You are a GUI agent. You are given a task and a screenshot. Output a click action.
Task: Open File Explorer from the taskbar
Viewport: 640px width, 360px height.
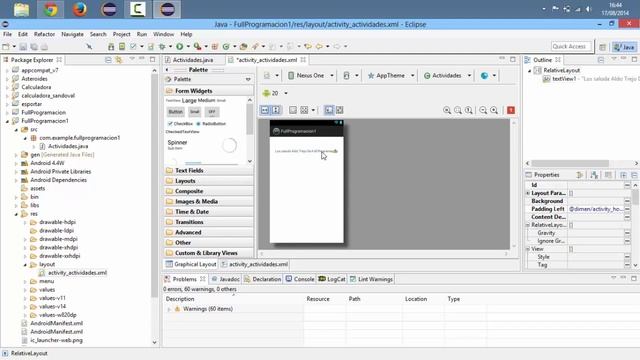21,9
